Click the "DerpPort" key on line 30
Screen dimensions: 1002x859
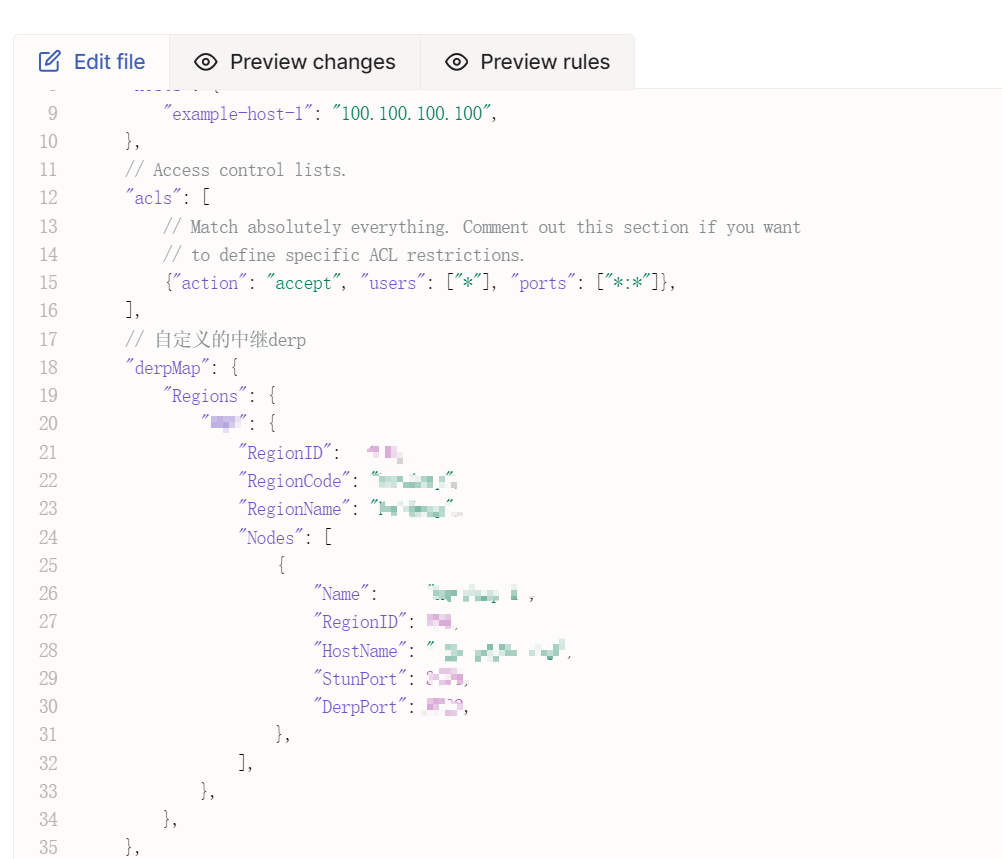point(361,707)
